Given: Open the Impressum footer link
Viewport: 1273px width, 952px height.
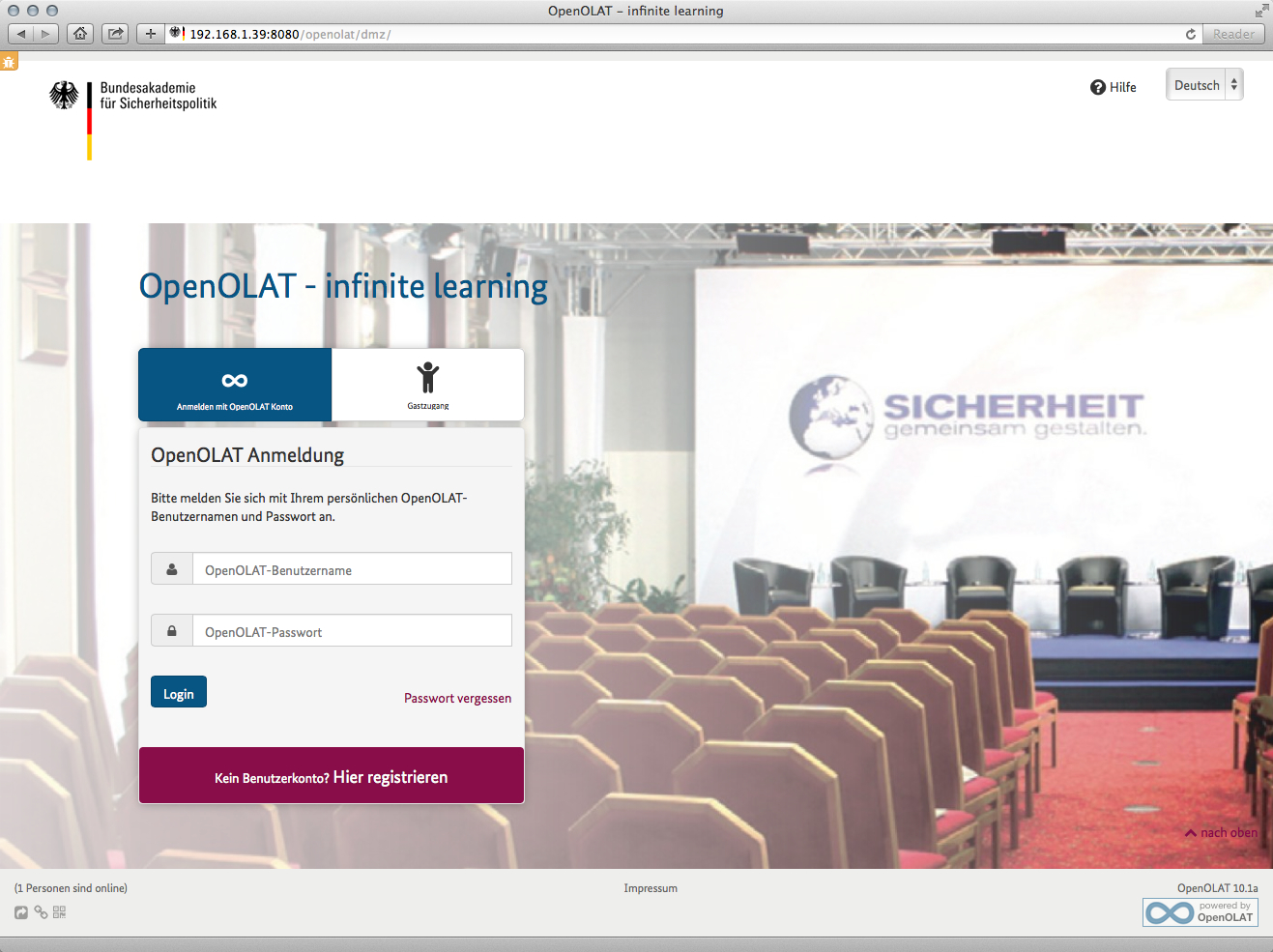Looking at the screenshot, I should (651, 888).
